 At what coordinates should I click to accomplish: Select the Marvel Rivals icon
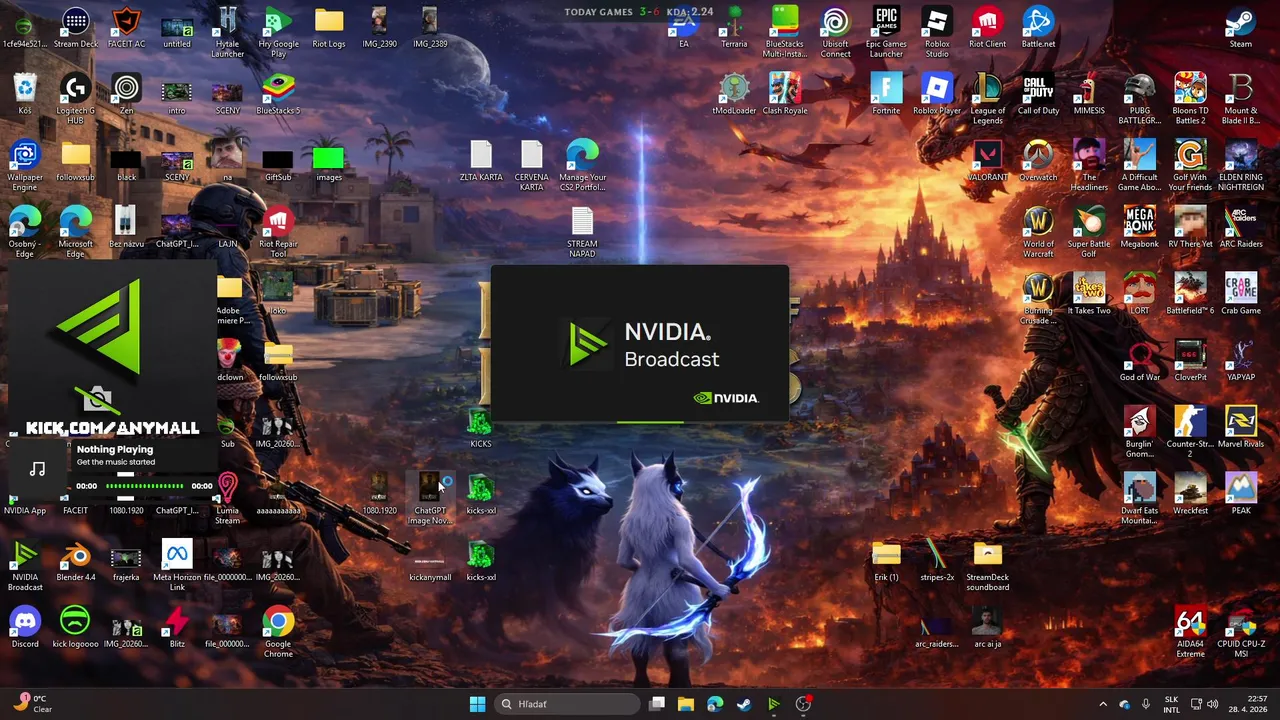(1241, 428)
